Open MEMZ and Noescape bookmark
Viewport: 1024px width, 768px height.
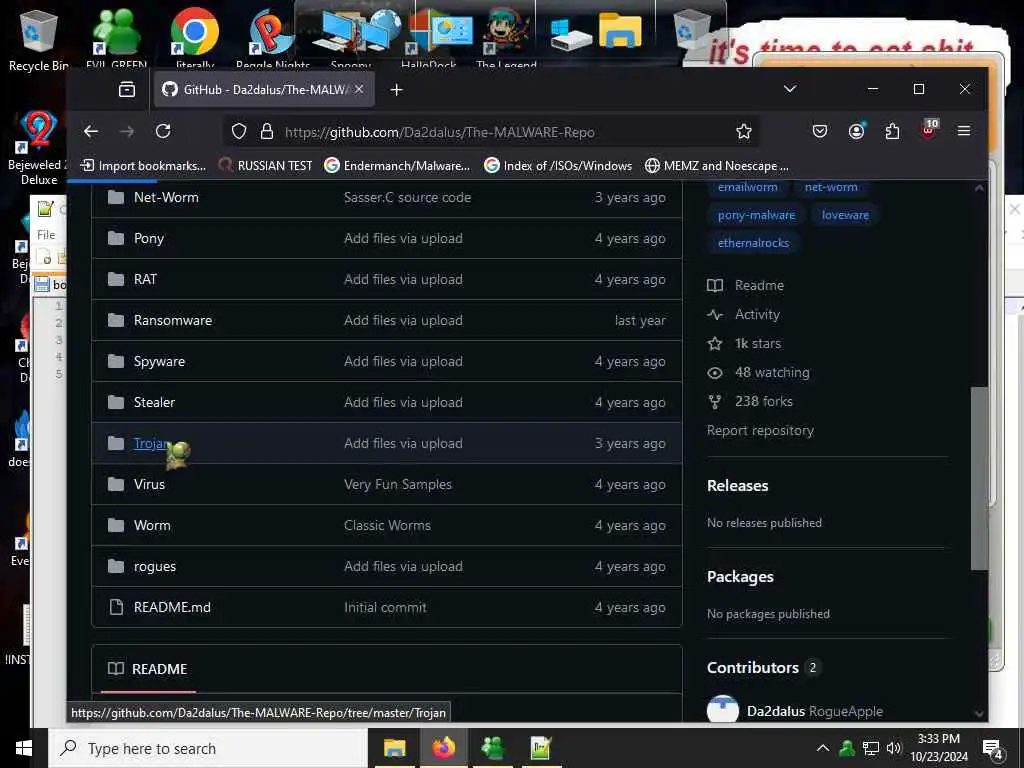click(x=717, y=166)
